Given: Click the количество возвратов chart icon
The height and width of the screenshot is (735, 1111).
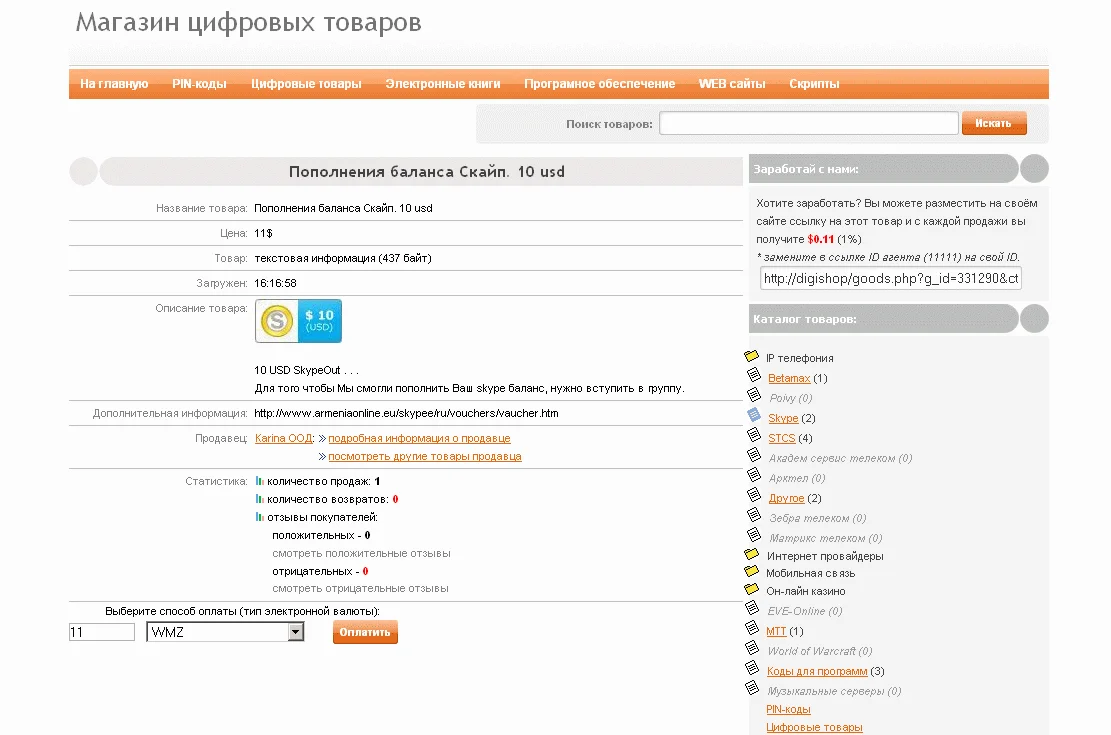Looking at the screenshot, I should [259, 499].
